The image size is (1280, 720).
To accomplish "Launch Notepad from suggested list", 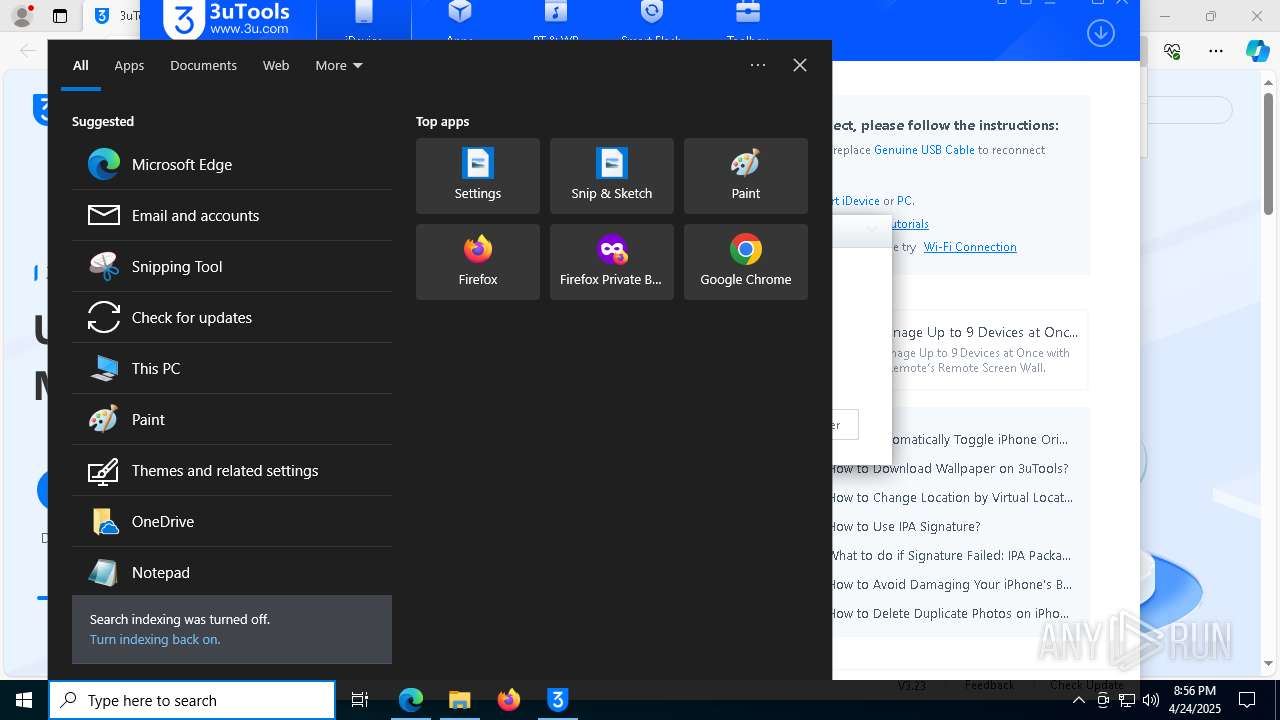I will [x=232, y=572].
